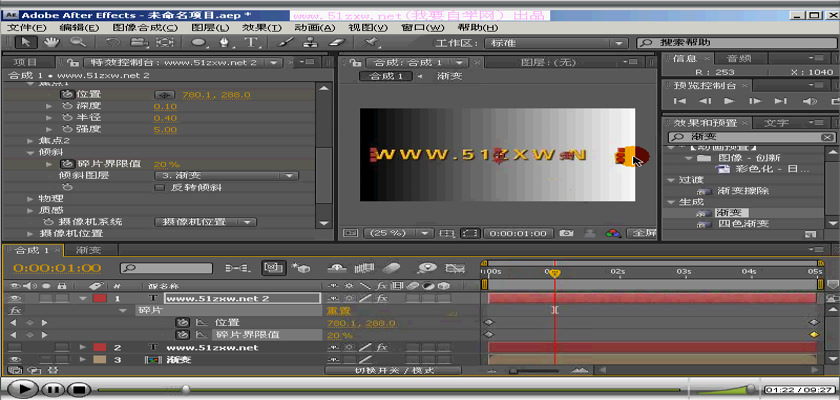Click the snapshot camera icon in viewer
This screenshot has height=400, width=840.
point(565,233)
